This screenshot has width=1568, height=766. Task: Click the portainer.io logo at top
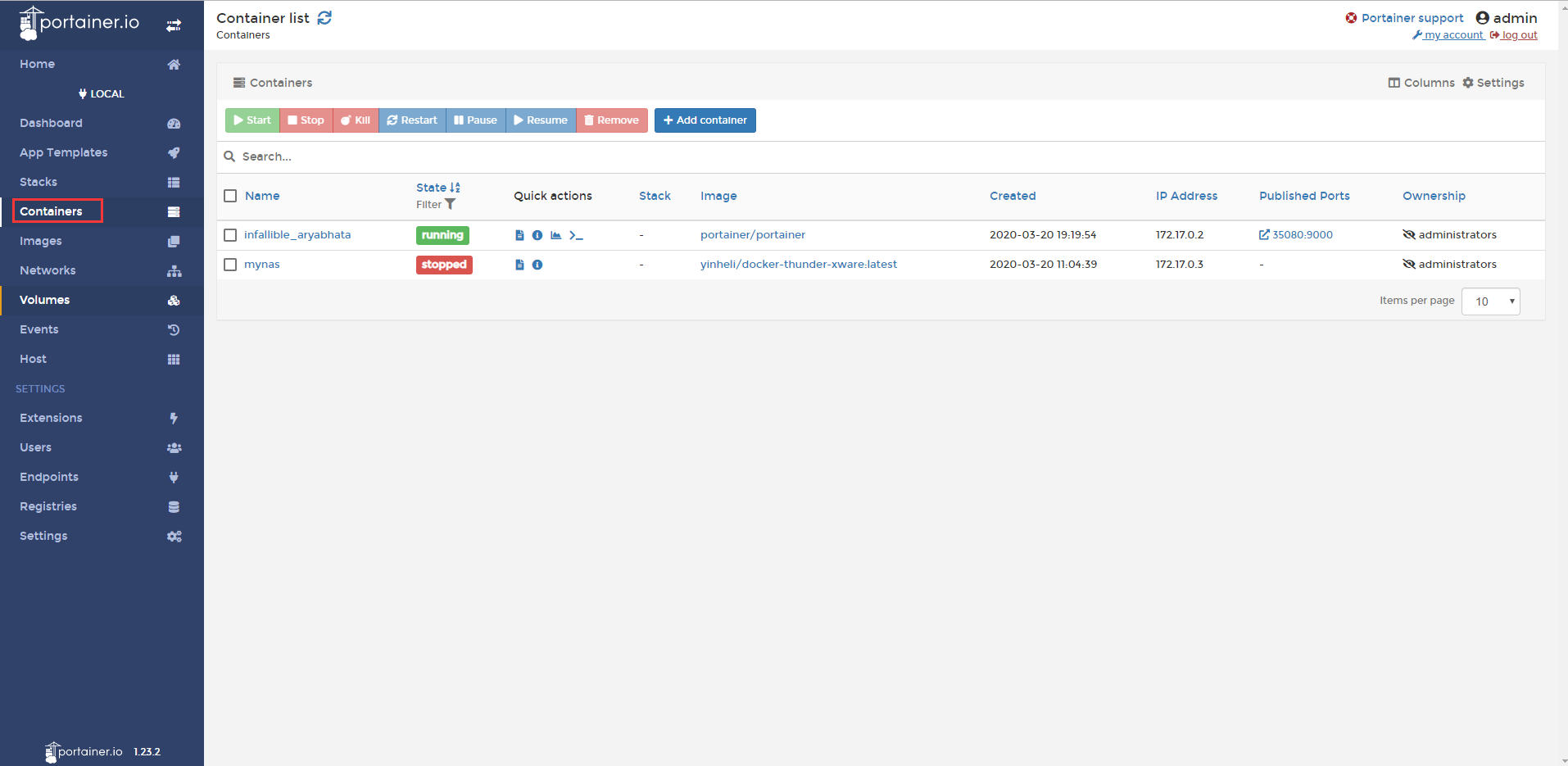pos(79,23)
